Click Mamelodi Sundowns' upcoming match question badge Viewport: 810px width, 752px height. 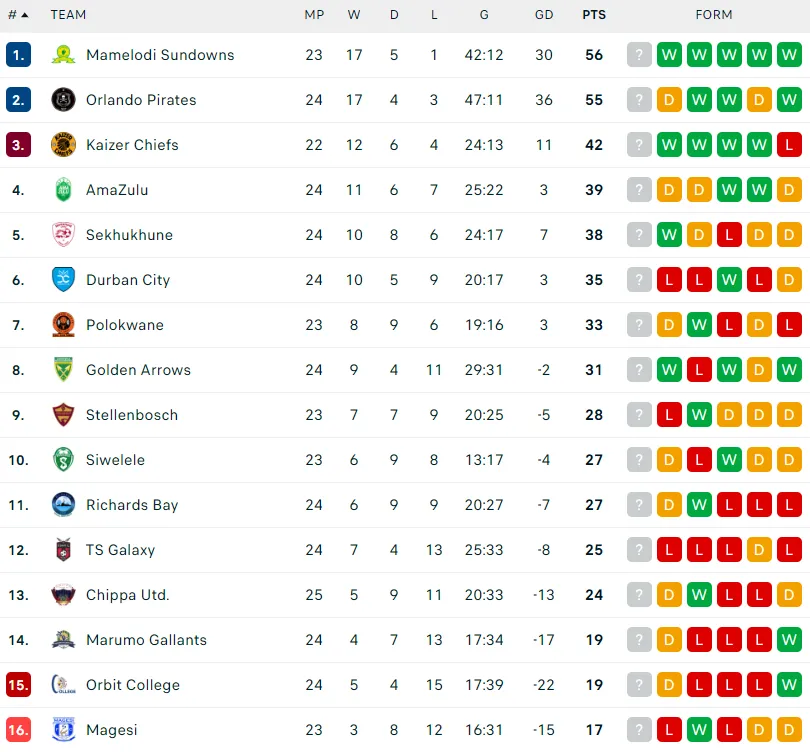[639, 55]
